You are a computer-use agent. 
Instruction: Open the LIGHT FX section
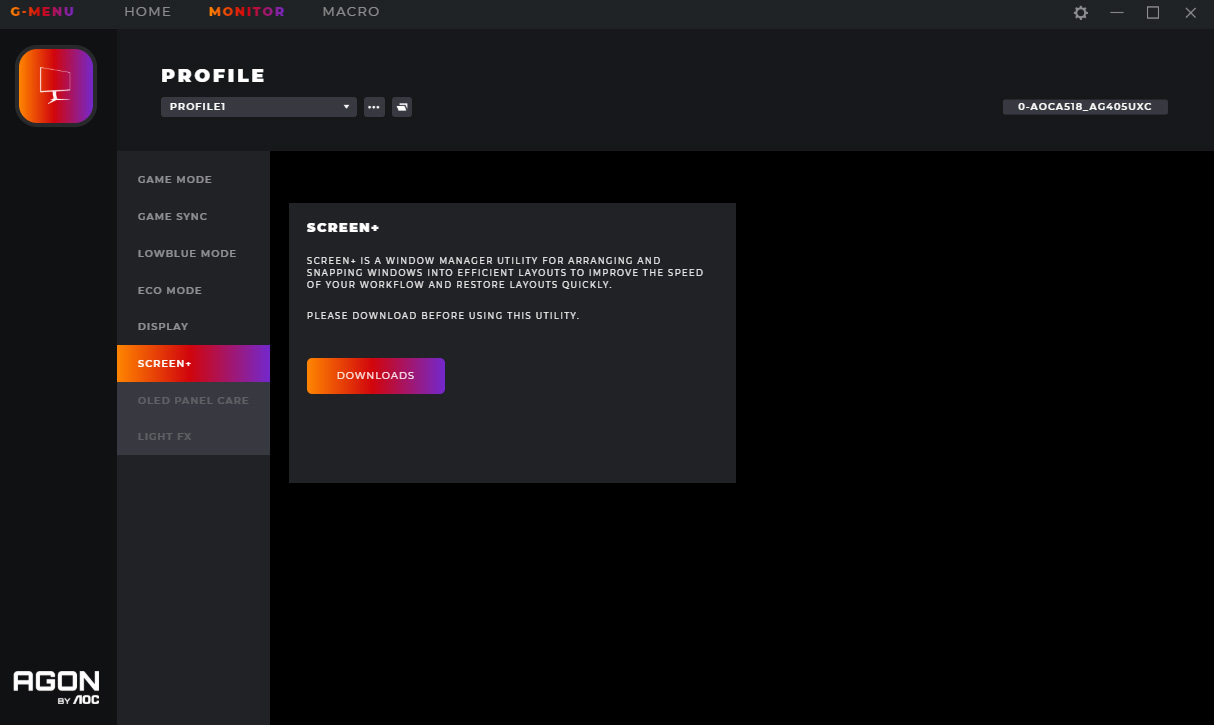[x=193, y=436]
